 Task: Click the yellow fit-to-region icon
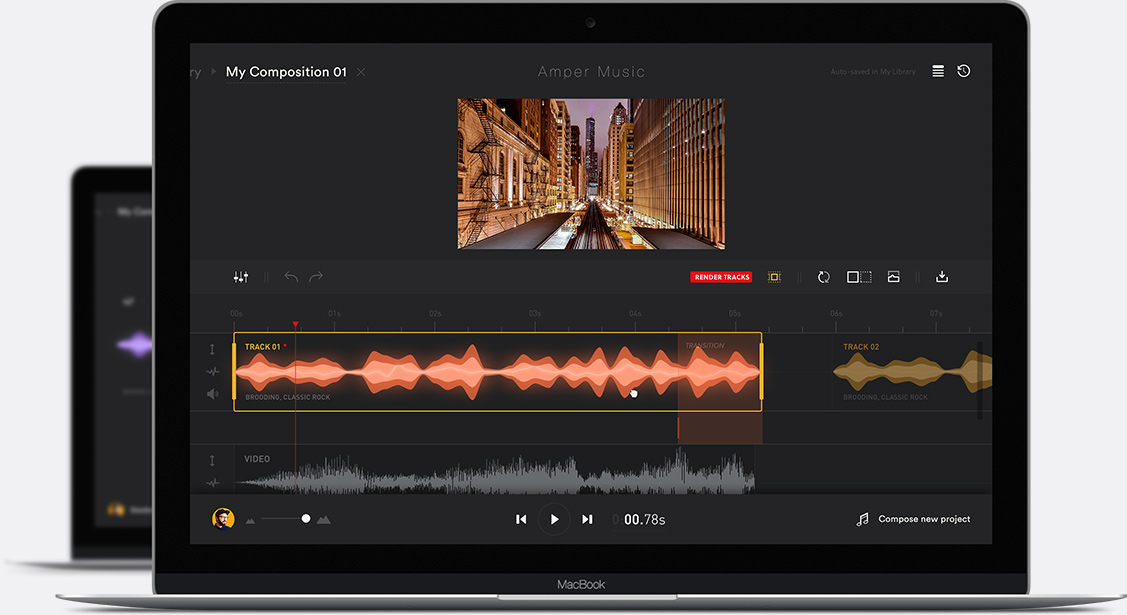pos(774,277)
